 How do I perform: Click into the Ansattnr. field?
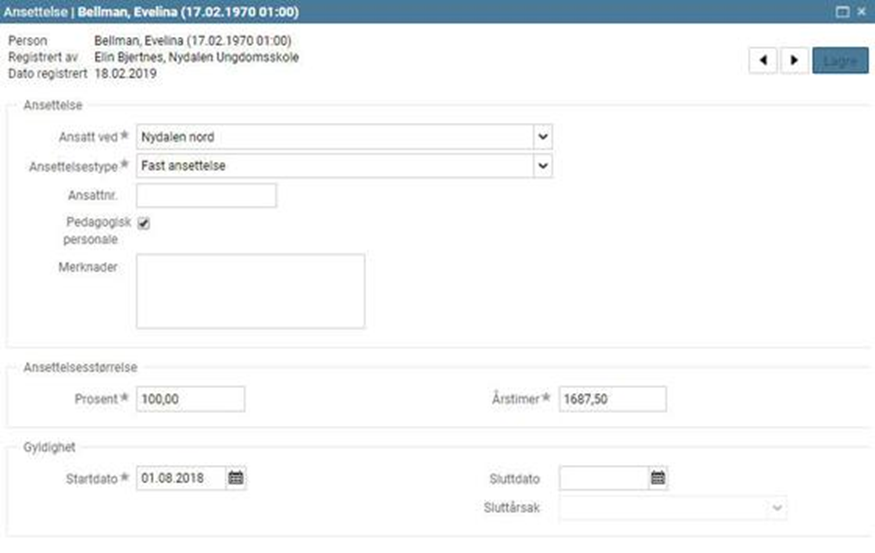point(206,195)
